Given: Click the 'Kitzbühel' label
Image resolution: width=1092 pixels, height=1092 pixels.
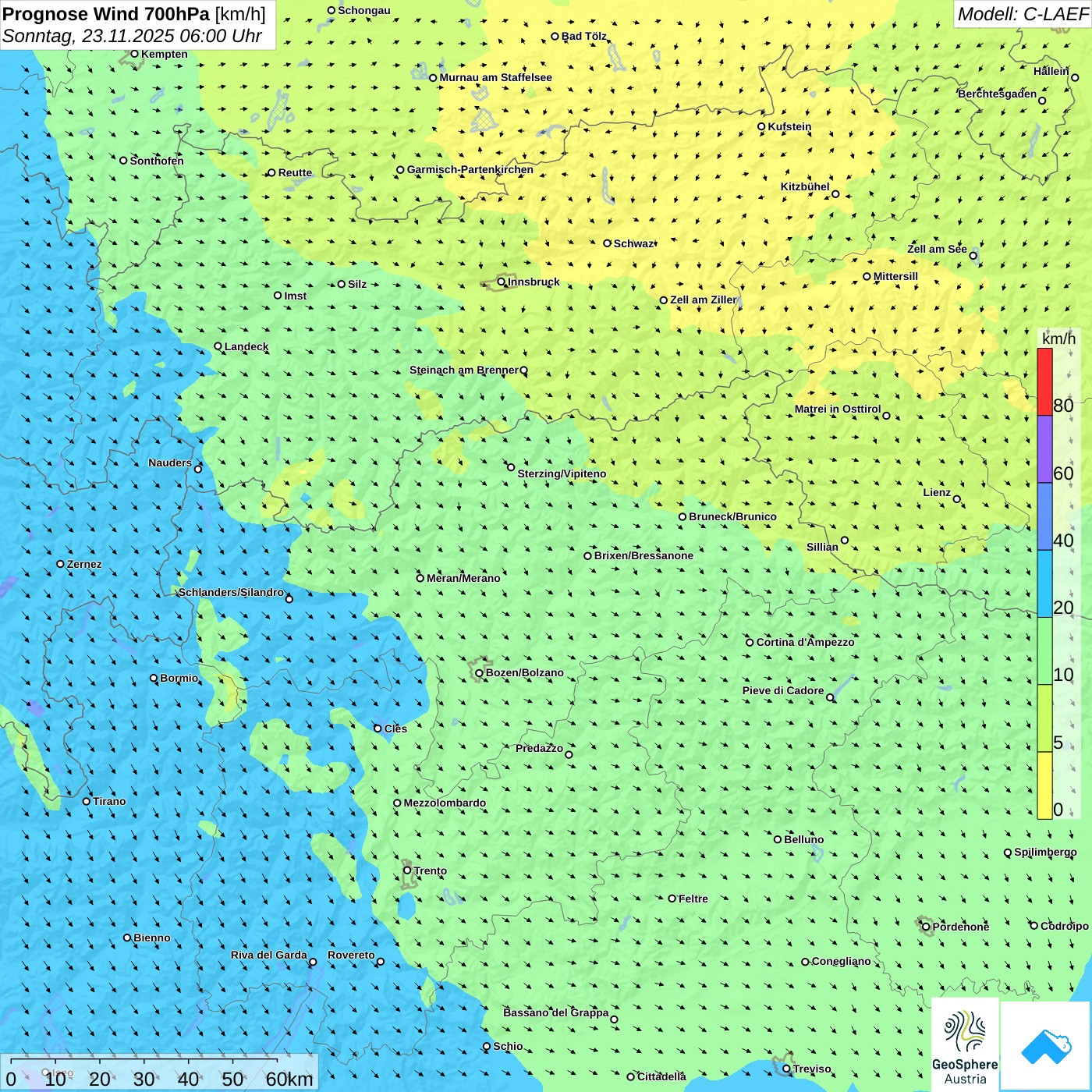Looking at the screenshot, I should (805, 186).
